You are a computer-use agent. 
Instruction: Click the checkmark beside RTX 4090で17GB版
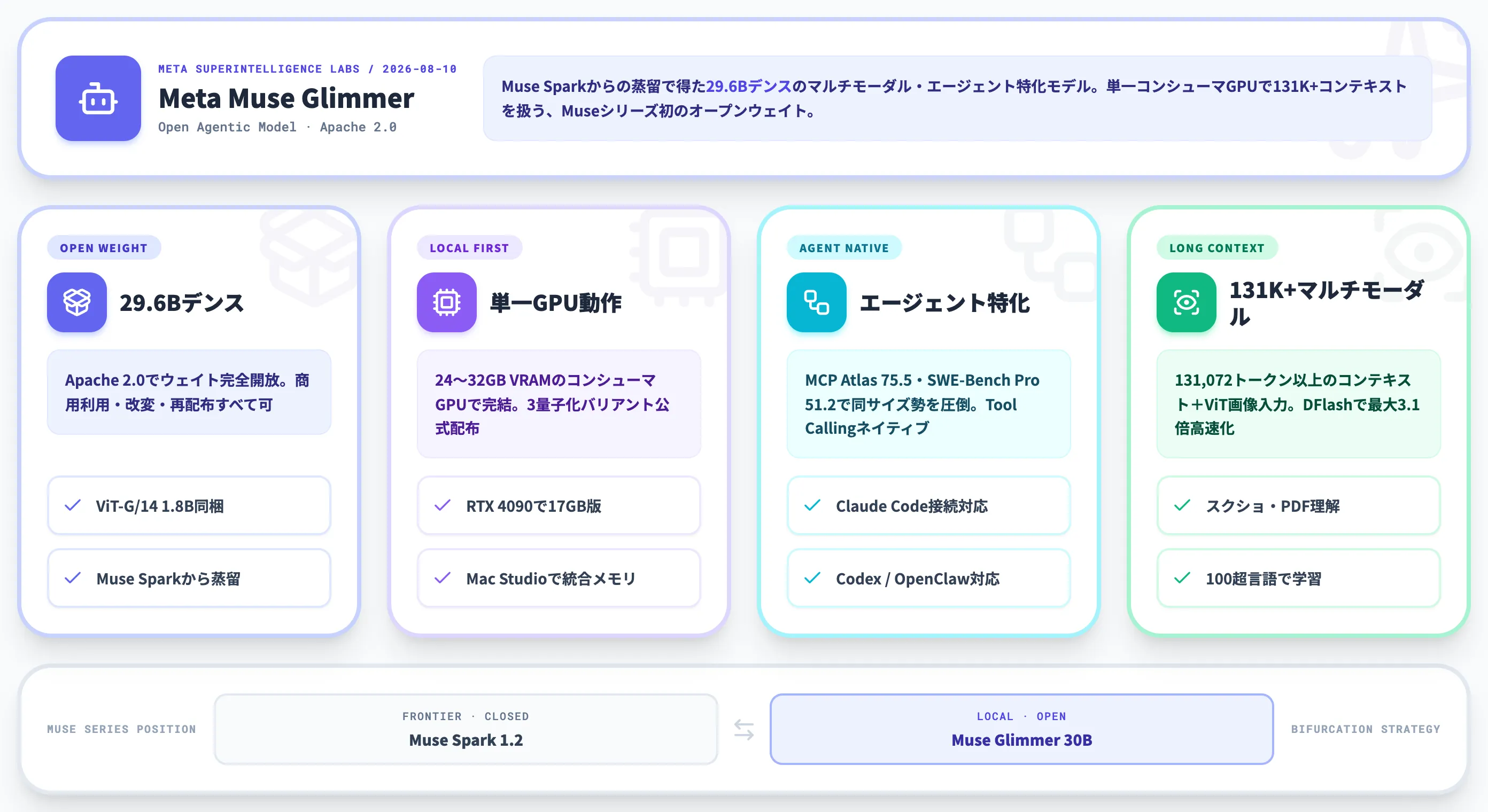pos(443,505)
